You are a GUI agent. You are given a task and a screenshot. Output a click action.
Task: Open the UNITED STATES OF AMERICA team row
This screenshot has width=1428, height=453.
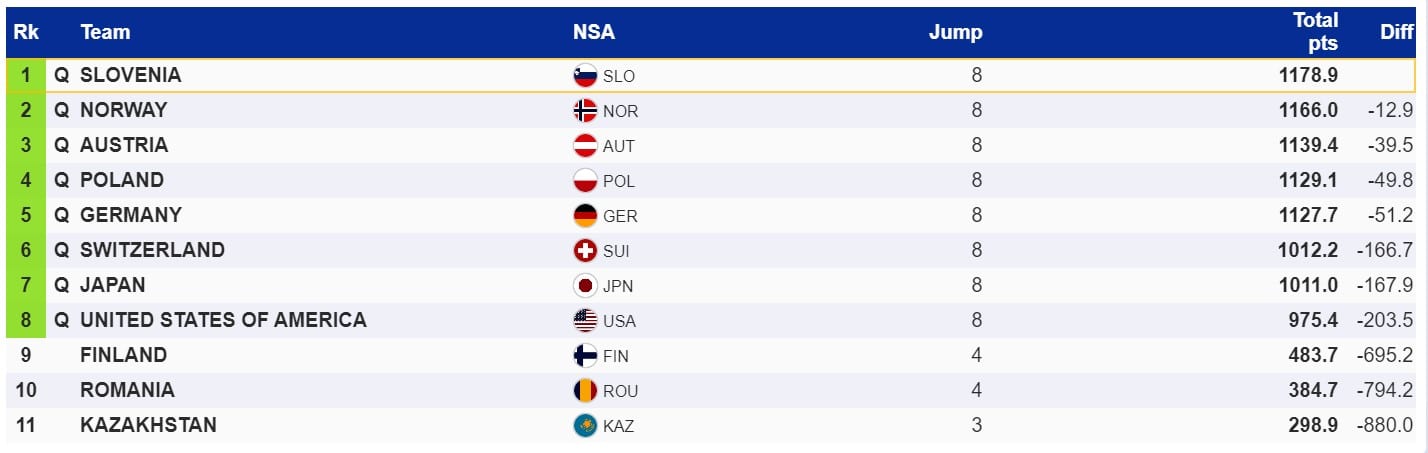pyautogui.click(x=223, y=320)
